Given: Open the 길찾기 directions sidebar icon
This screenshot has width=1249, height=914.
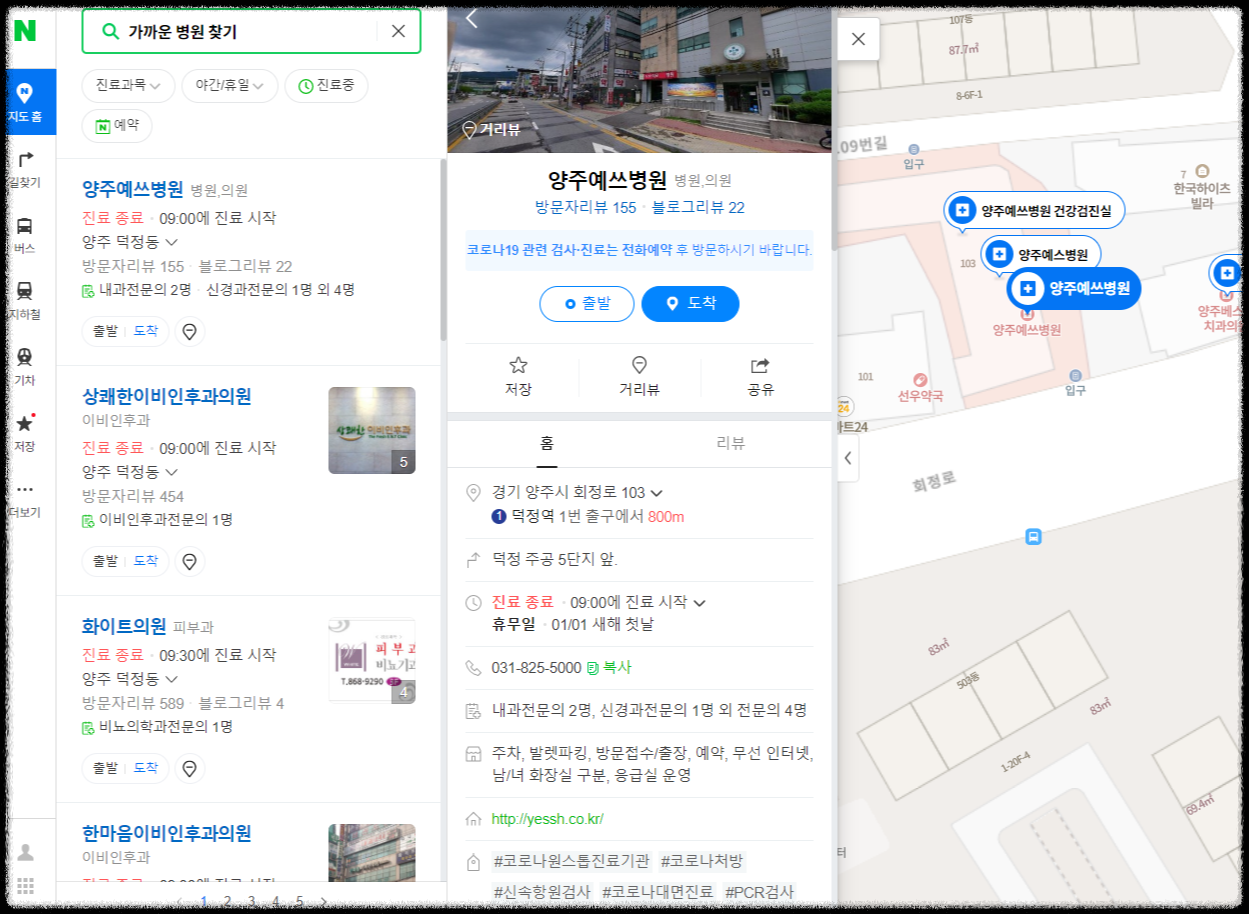Looking at the screenshot, I should coord(24,167).
